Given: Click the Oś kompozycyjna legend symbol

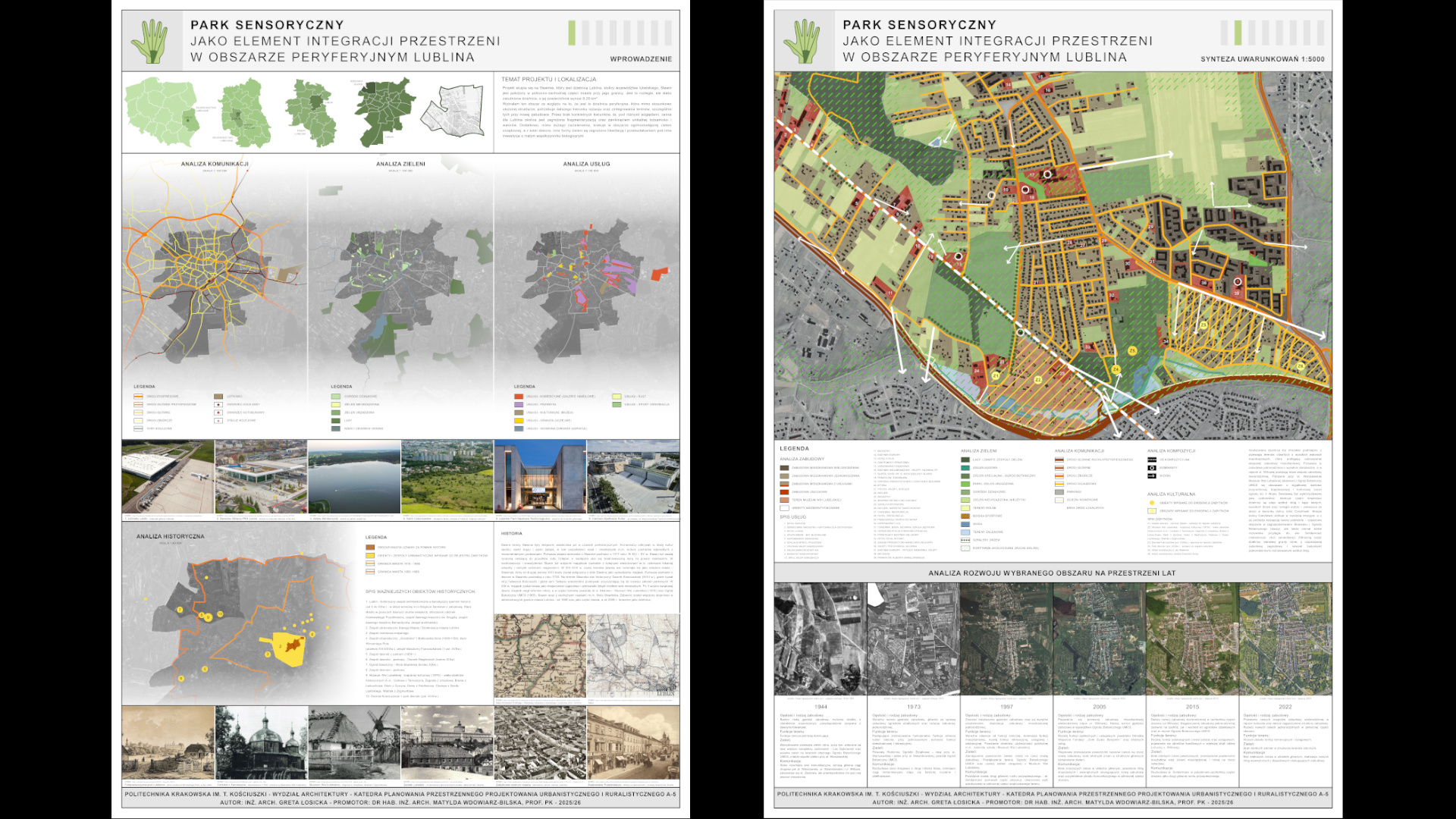Looking at the screenshot, I should click(x=1152, y=460).
